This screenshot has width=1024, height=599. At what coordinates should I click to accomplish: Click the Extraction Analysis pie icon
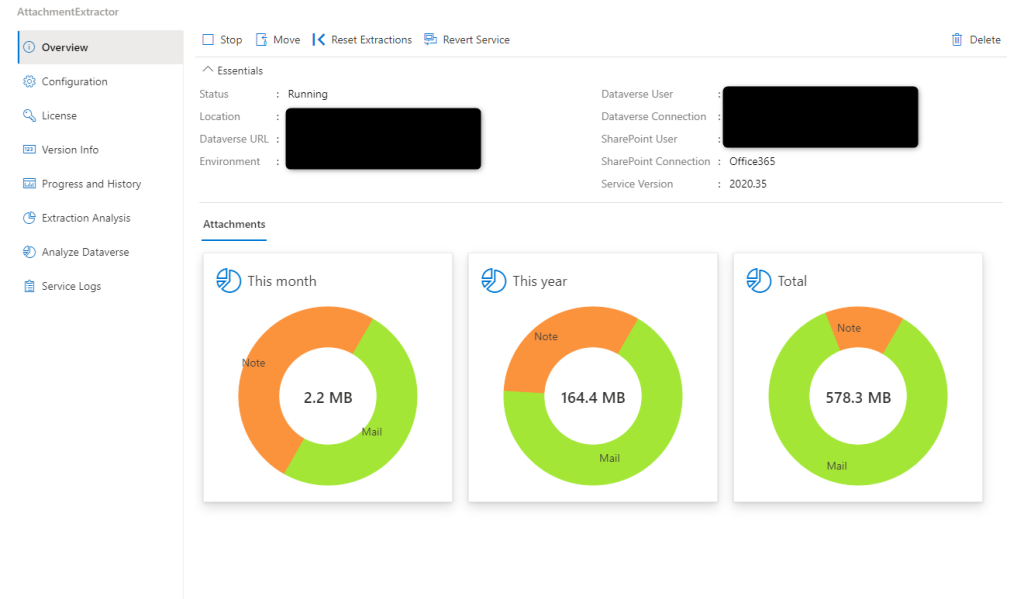pos(29,218)
